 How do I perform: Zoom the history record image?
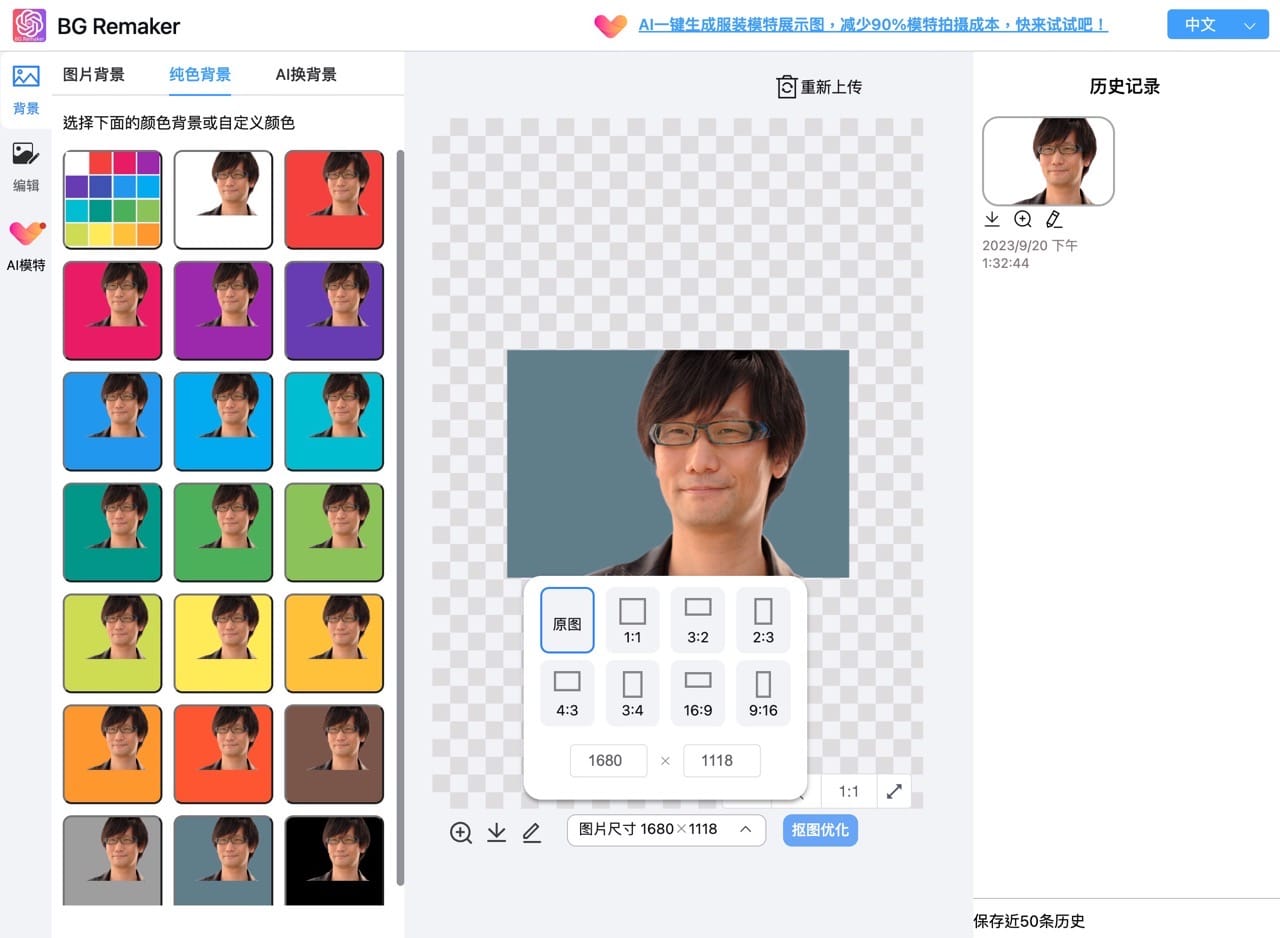coord(1023,219)
